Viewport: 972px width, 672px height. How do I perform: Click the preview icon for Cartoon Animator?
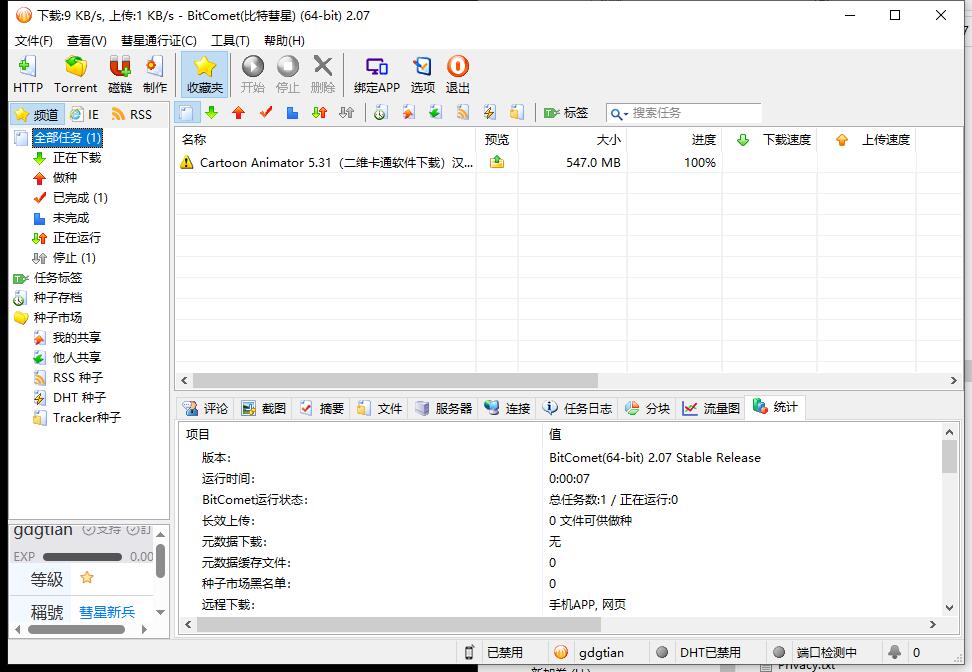tap(497, 162)
